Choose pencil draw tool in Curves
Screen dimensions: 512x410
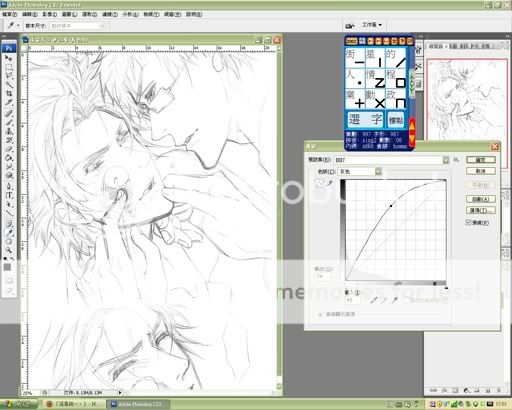click(330, 183)
